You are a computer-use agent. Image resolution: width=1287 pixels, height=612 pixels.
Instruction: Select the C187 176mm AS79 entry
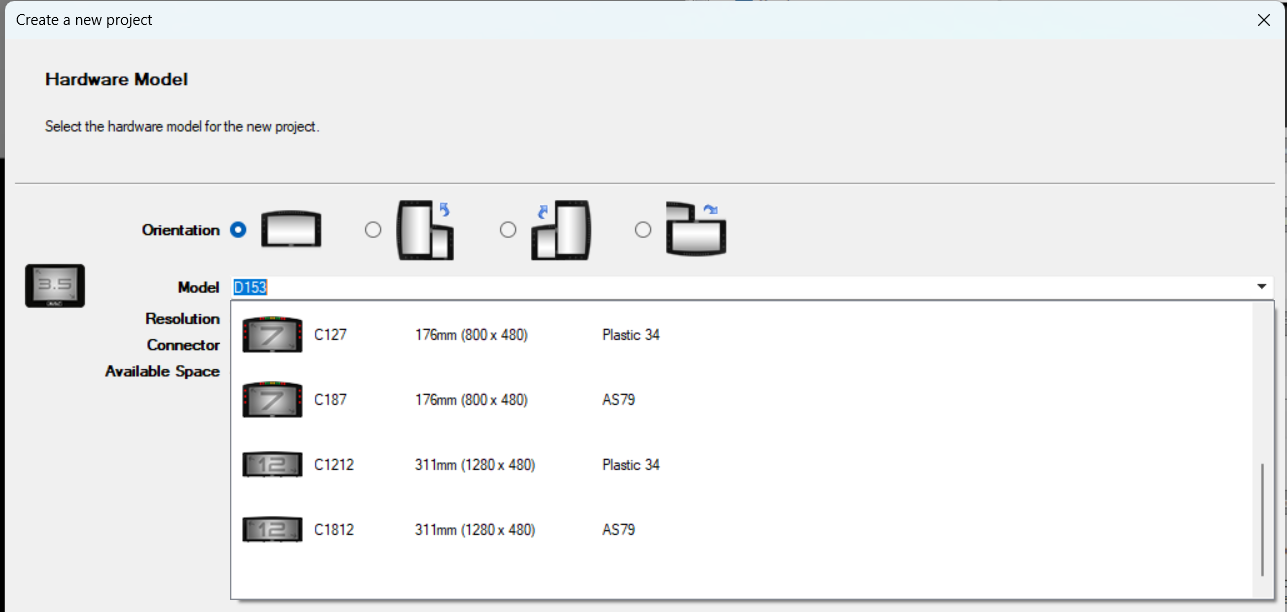click(x=741, y=400)
